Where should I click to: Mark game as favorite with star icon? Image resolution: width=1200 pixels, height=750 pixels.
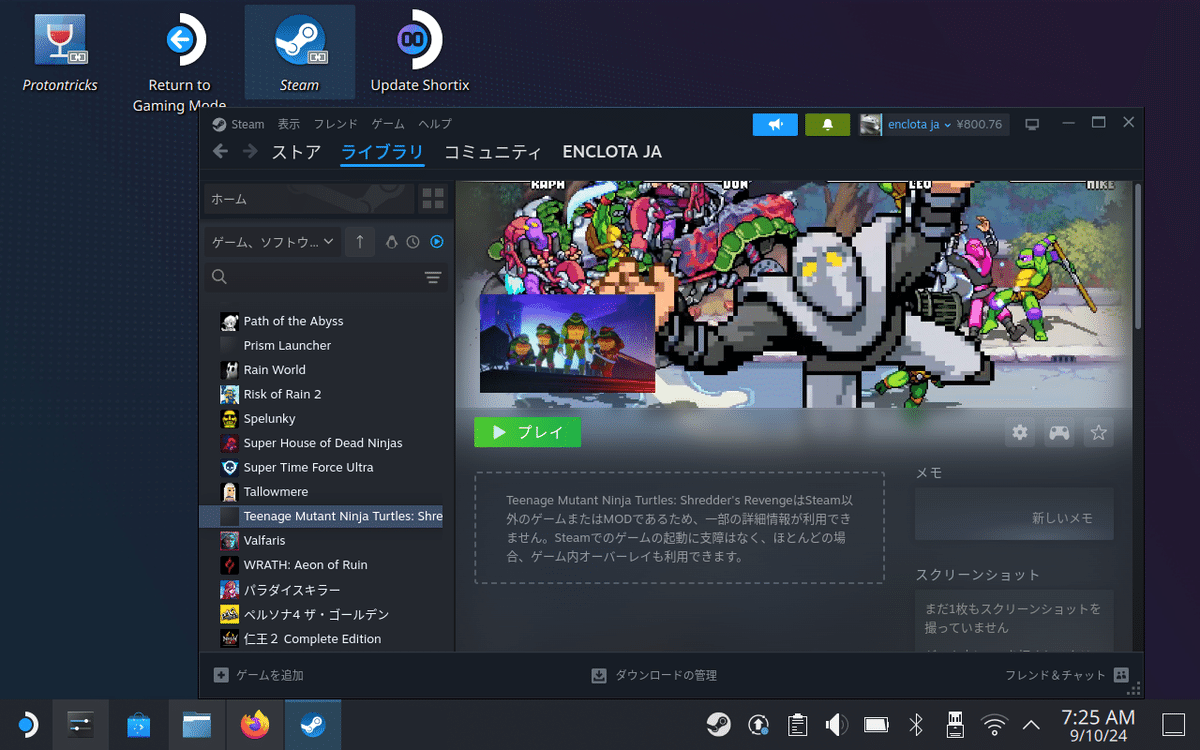point(1099,433)
